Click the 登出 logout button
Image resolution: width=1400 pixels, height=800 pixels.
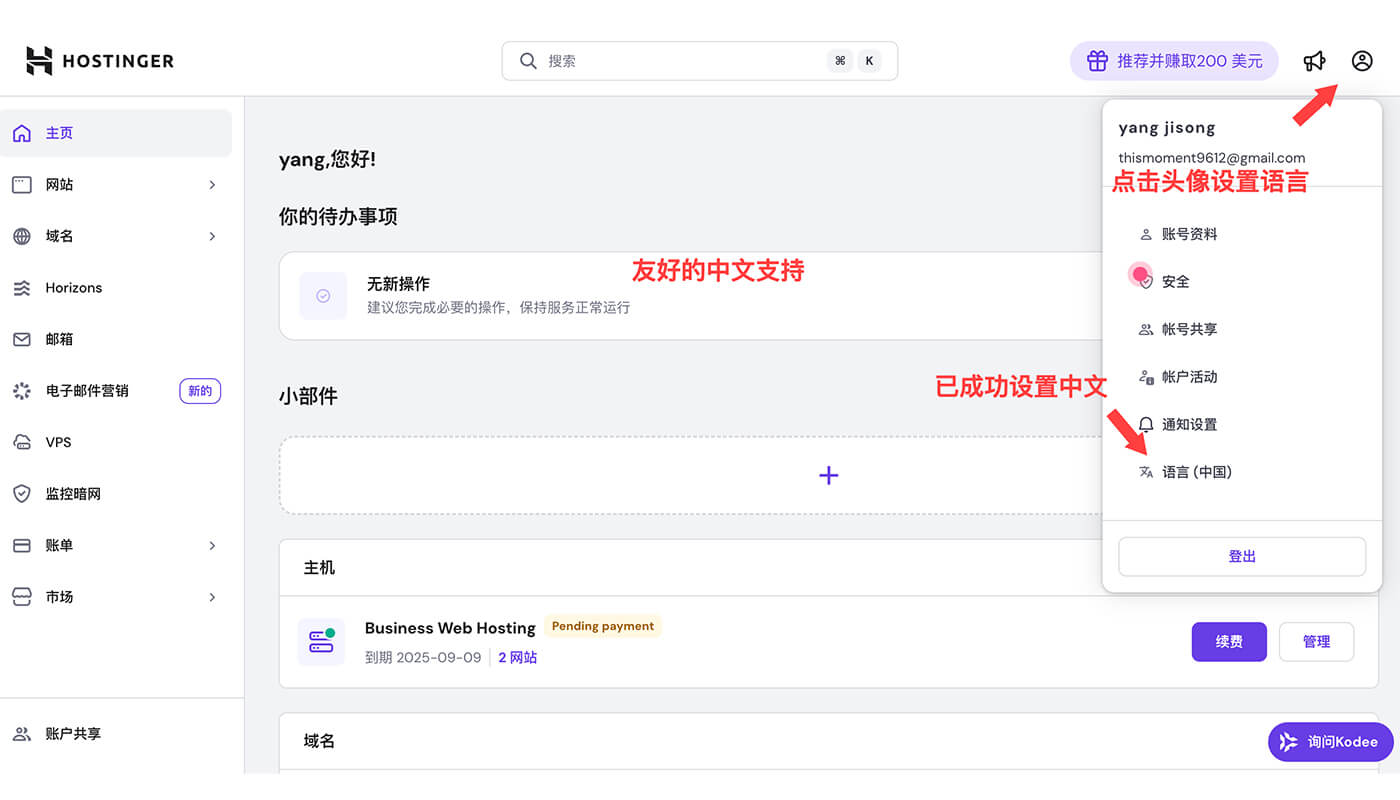point(1242,557)
